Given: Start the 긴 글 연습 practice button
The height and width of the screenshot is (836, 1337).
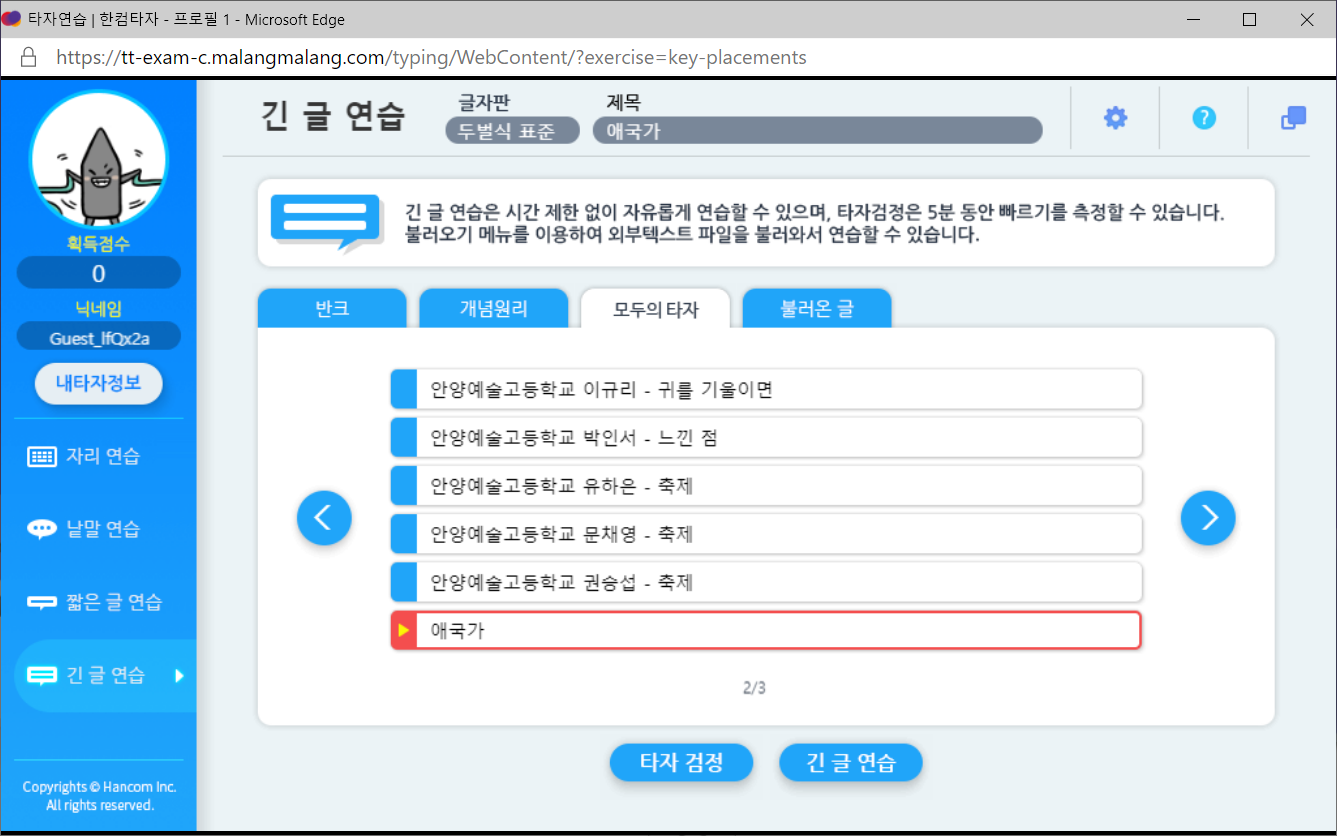Looking at the screenshot, I should [851, 763].
